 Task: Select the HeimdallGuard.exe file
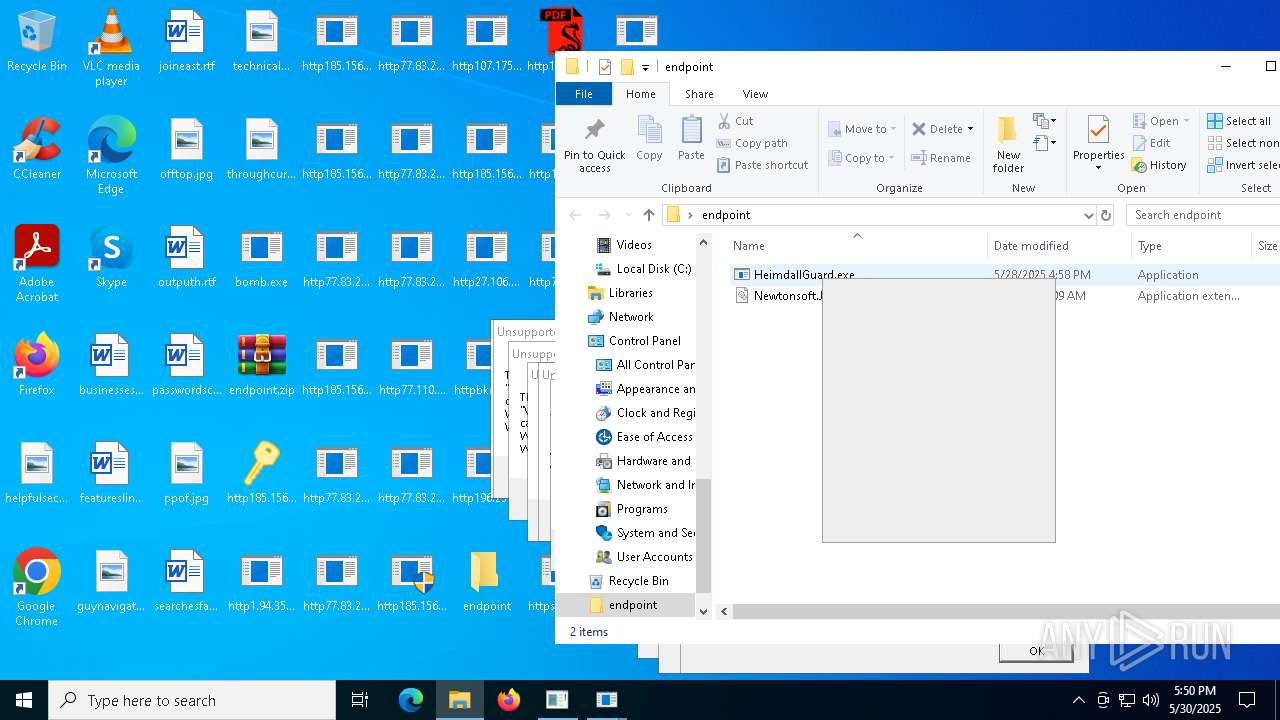(x=804, y=275)
